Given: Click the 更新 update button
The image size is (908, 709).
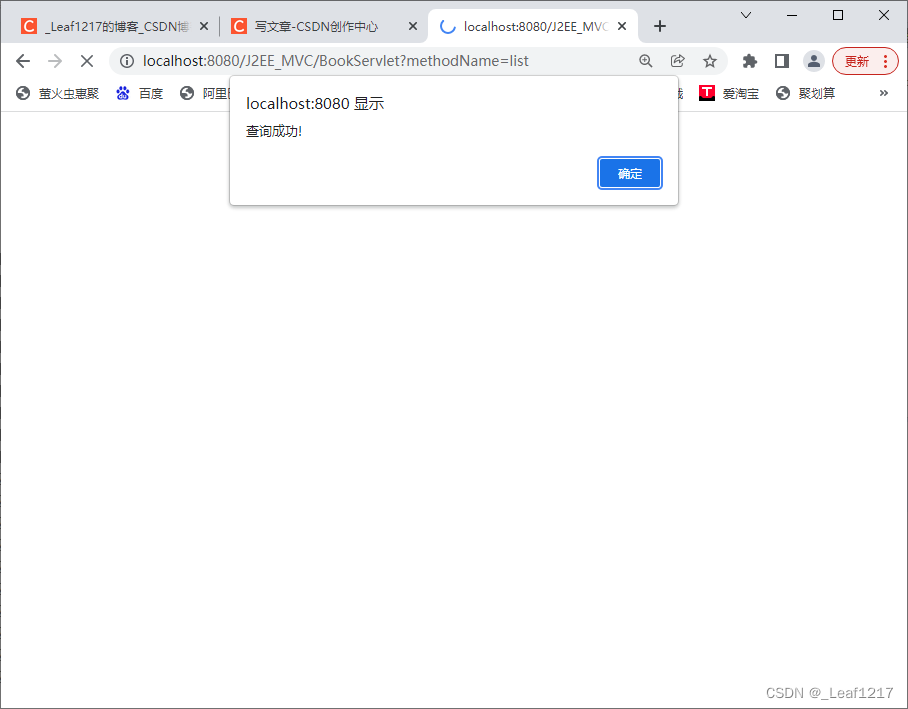Looking at the screenshot, I should (857, 61).
